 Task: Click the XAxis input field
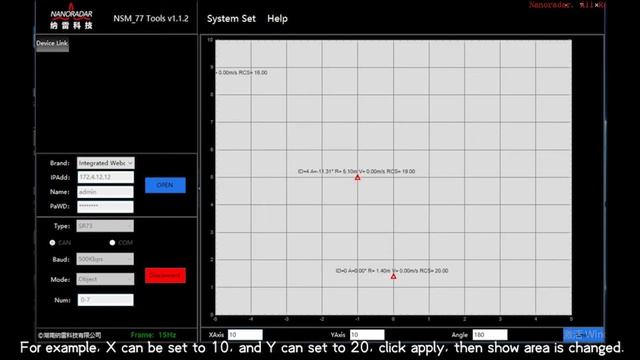[x=245, y=335]
